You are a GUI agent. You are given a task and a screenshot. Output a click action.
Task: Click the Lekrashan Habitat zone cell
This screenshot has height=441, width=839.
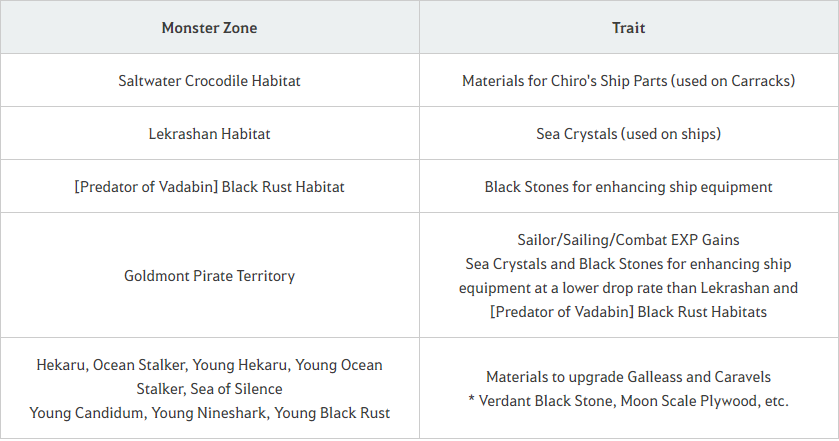[x=209, y=133]
